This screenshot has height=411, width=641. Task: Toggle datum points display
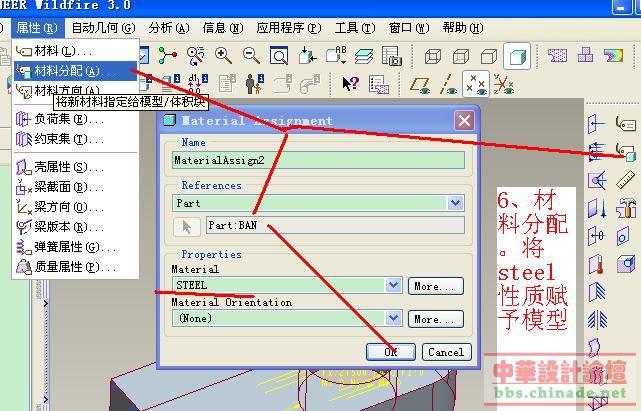coord(476,84)
